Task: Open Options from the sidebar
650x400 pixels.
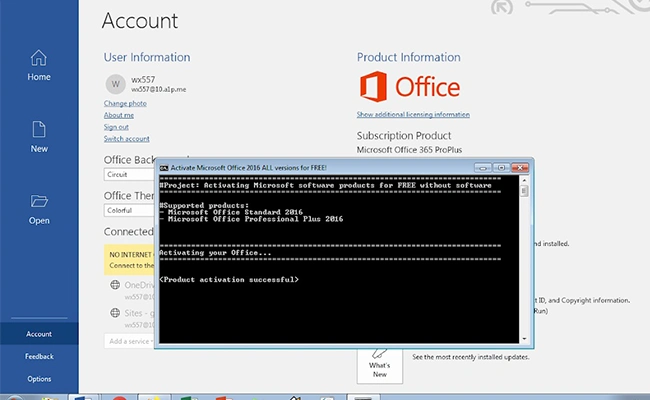Action: coord(39,378)
